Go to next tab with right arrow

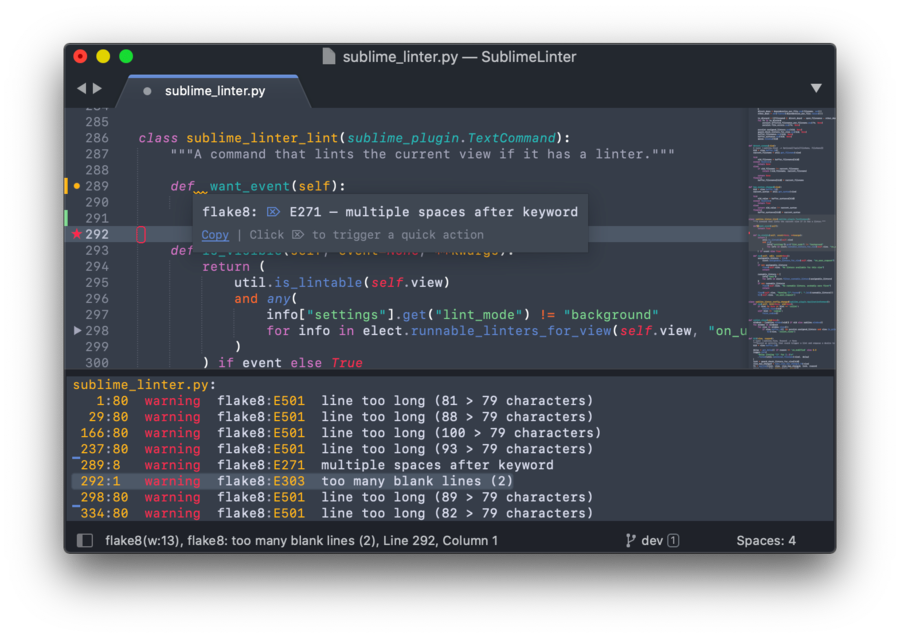(x=97, y=89)
